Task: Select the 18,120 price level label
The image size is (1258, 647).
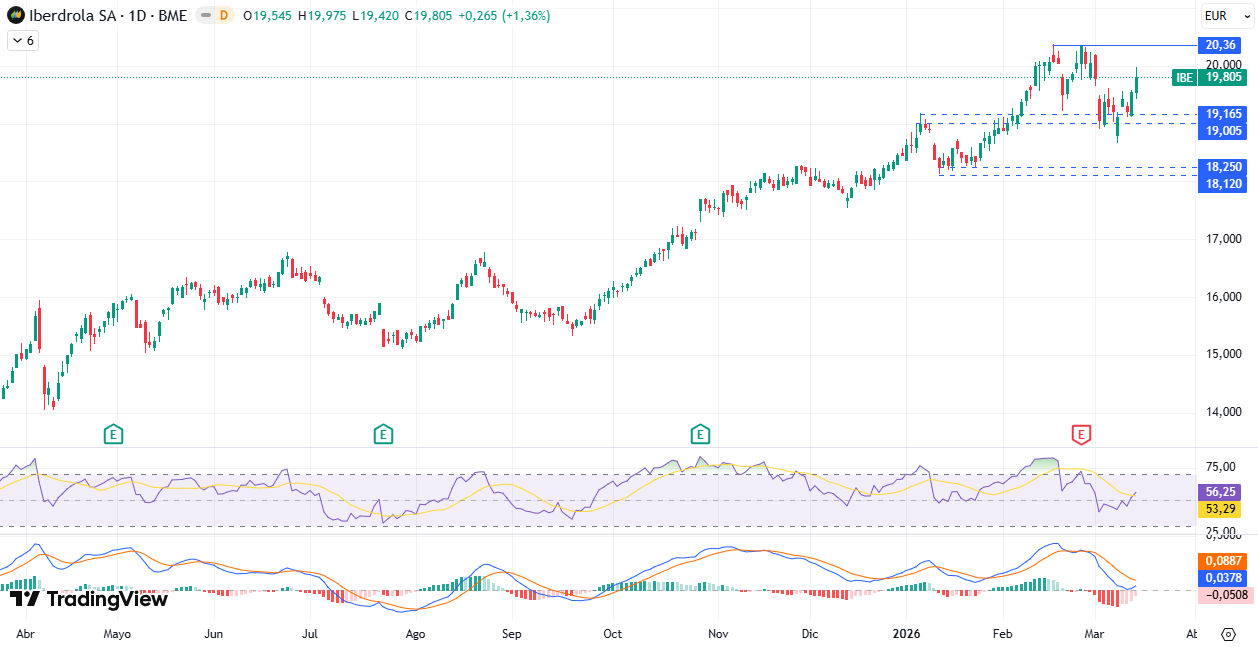Action: click(1222, 184)
